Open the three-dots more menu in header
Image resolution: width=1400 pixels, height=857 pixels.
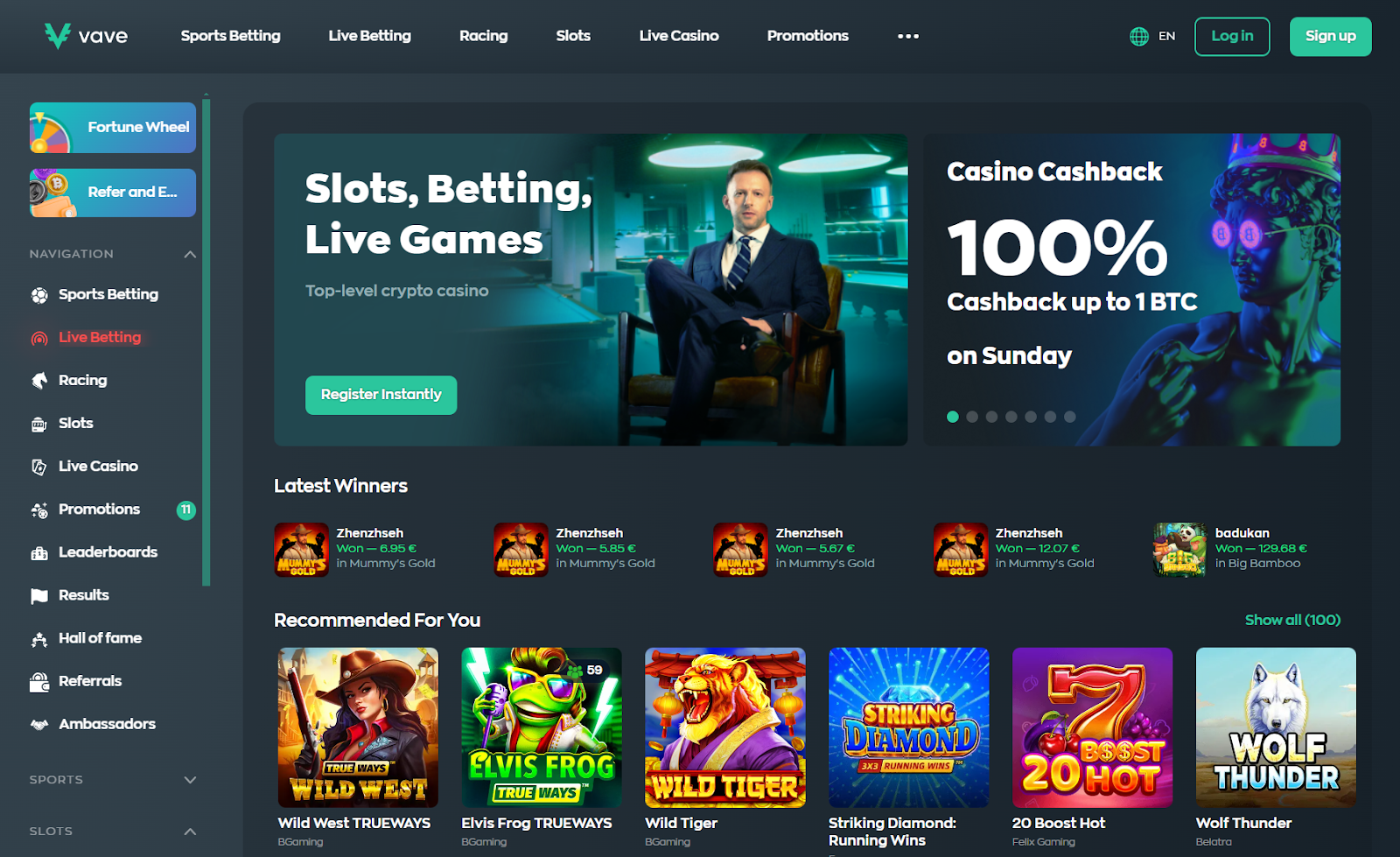click(908, 36)
